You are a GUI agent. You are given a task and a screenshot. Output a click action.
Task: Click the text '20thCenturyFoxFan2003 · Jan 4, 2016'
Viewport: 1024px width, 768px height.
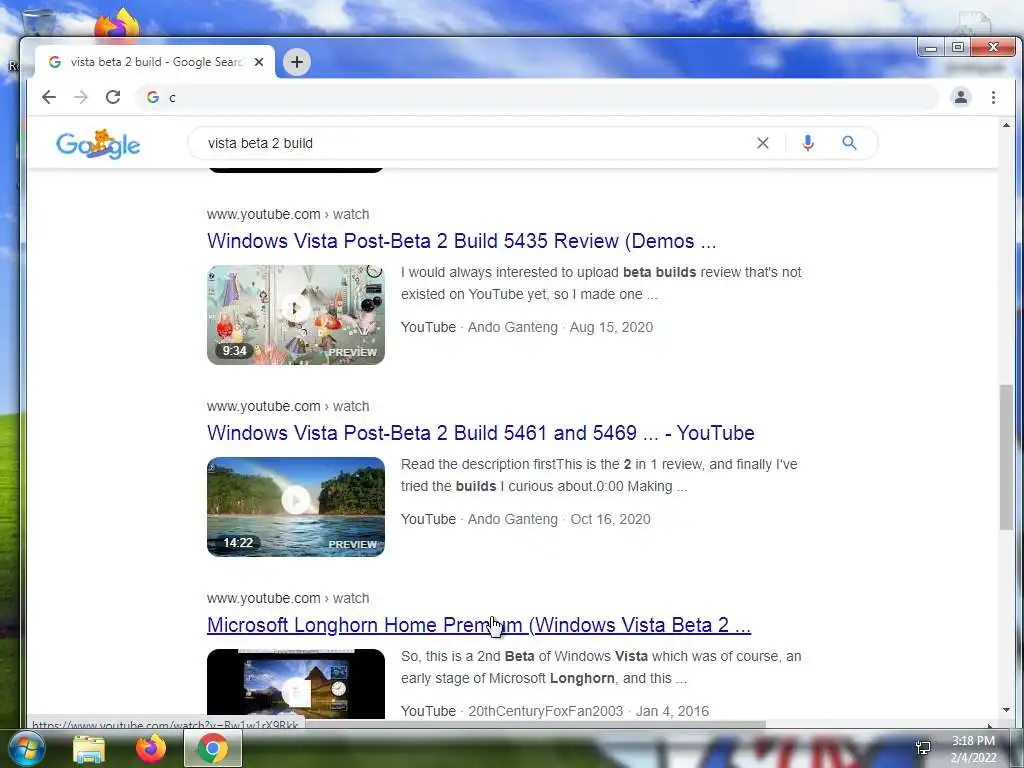[588, 711]
